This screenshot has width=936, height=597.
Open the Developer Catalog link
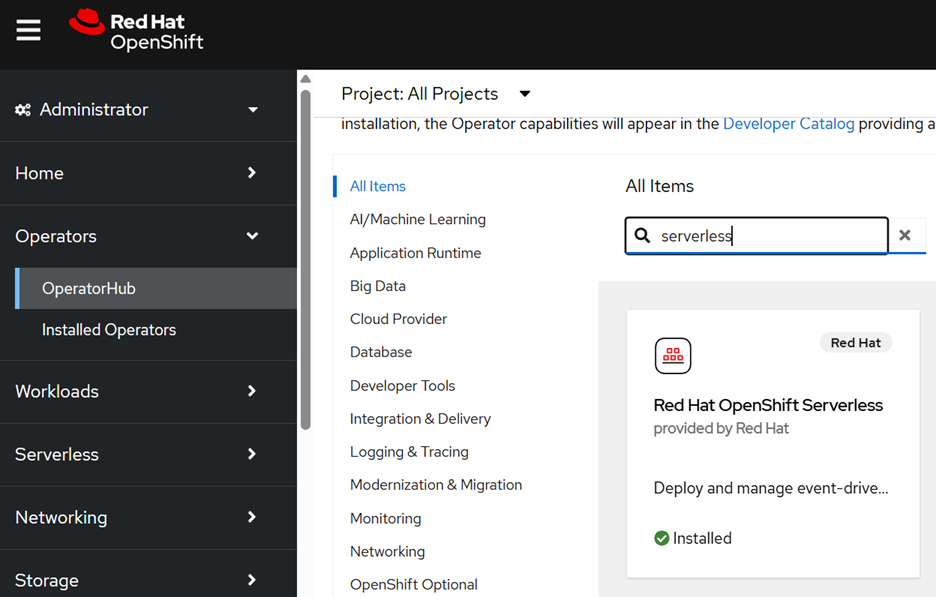[788, 123]
